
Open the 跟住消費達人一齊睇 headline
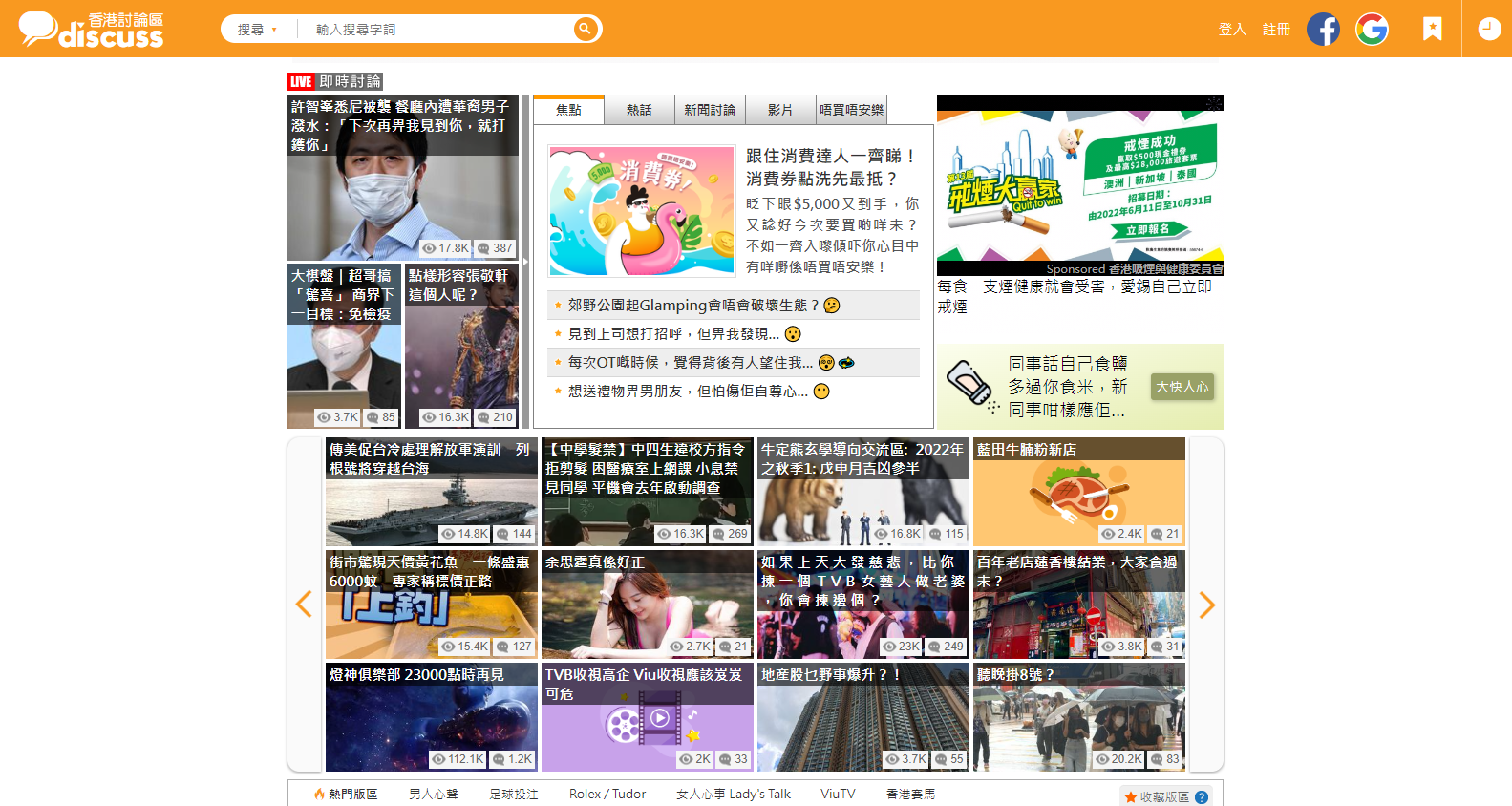pos(832,167)
